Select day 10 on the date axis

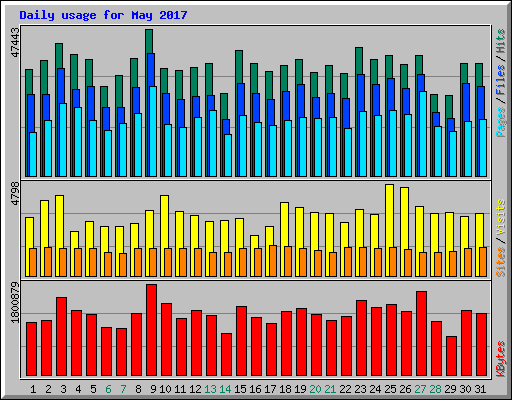click(x=165, y=389)
